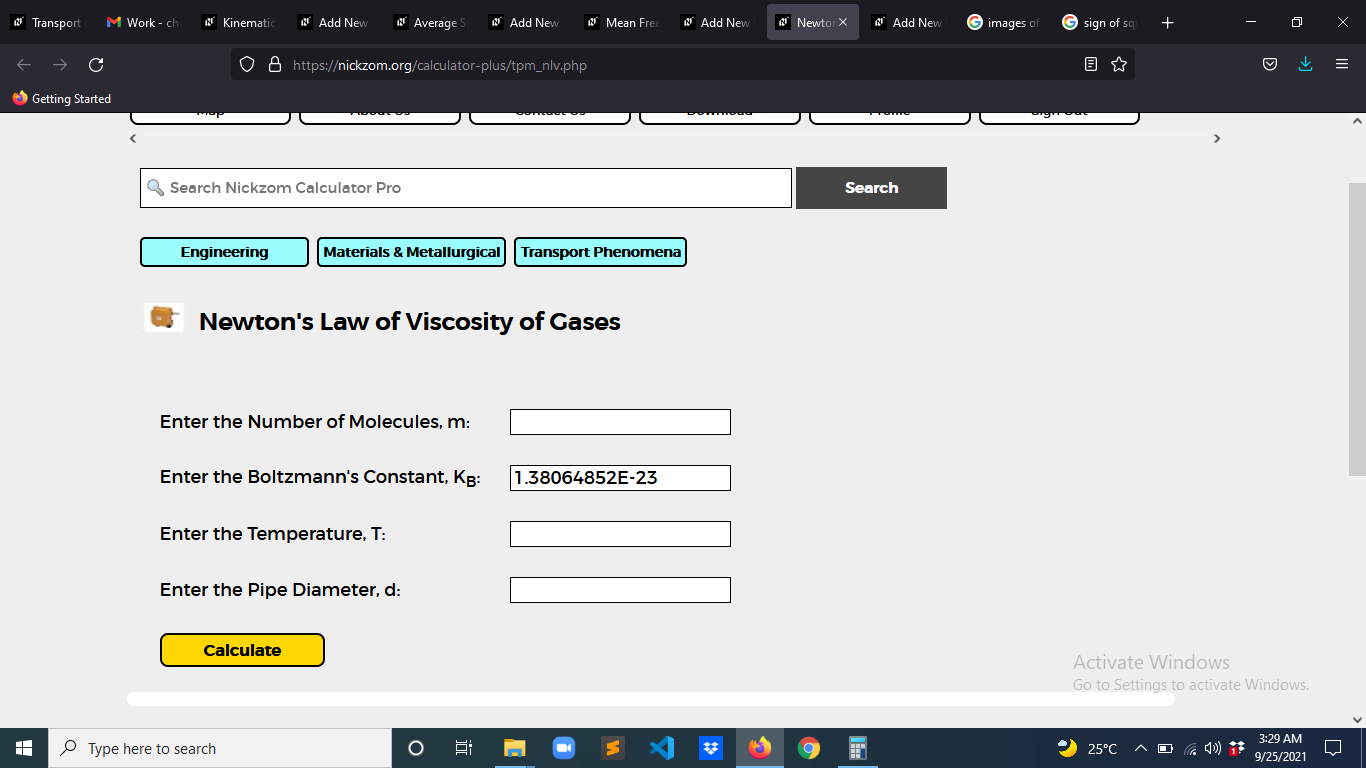Open the Firefox hamburger menu
The image size is (1366, 768).
[1342, 65]
